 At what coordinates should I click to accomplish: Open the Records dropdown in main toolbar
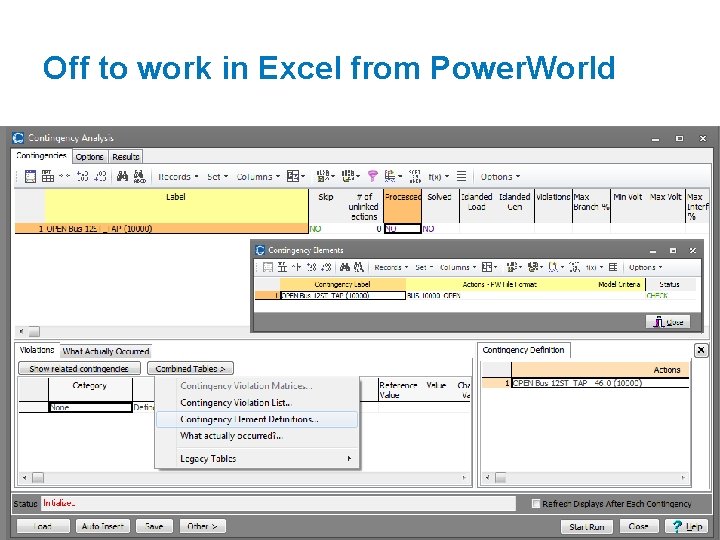178,177
